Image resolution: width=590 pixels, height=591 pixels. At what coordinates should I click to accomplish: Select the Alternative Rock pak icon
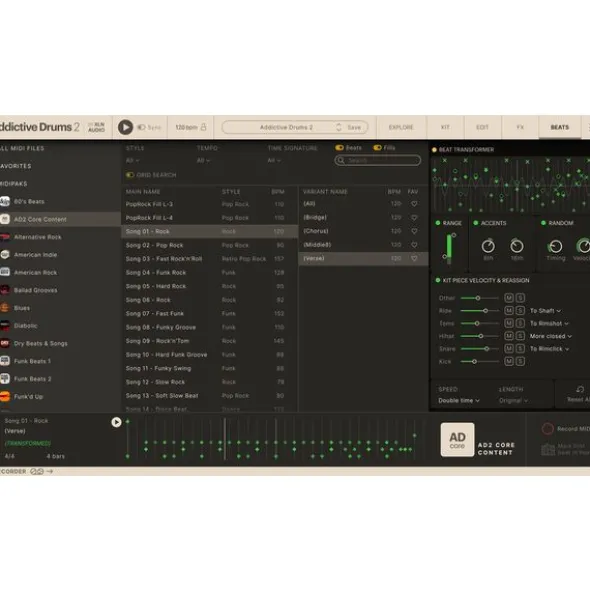coord(5,237)
